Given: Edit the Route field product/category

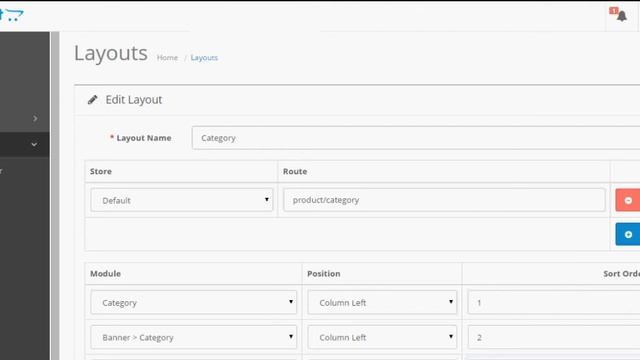Looking at the screenshot, I should pyautogui.click(x=444, y=200).
